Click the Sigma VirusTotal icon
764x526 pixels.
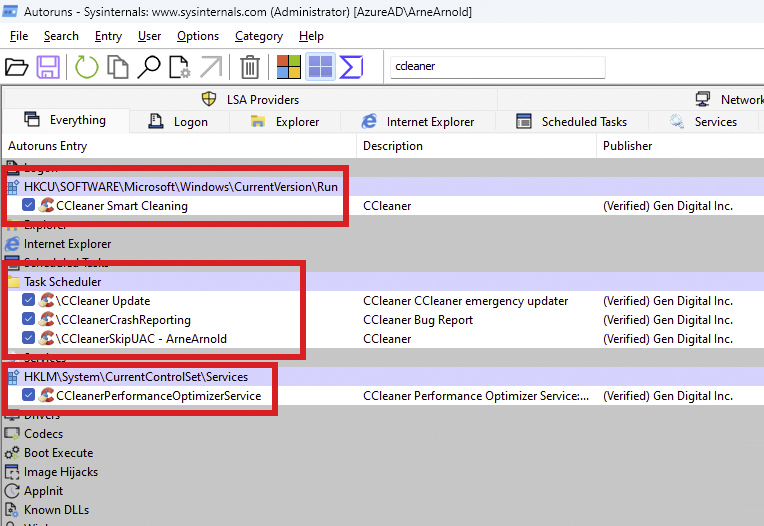(351, 67)
